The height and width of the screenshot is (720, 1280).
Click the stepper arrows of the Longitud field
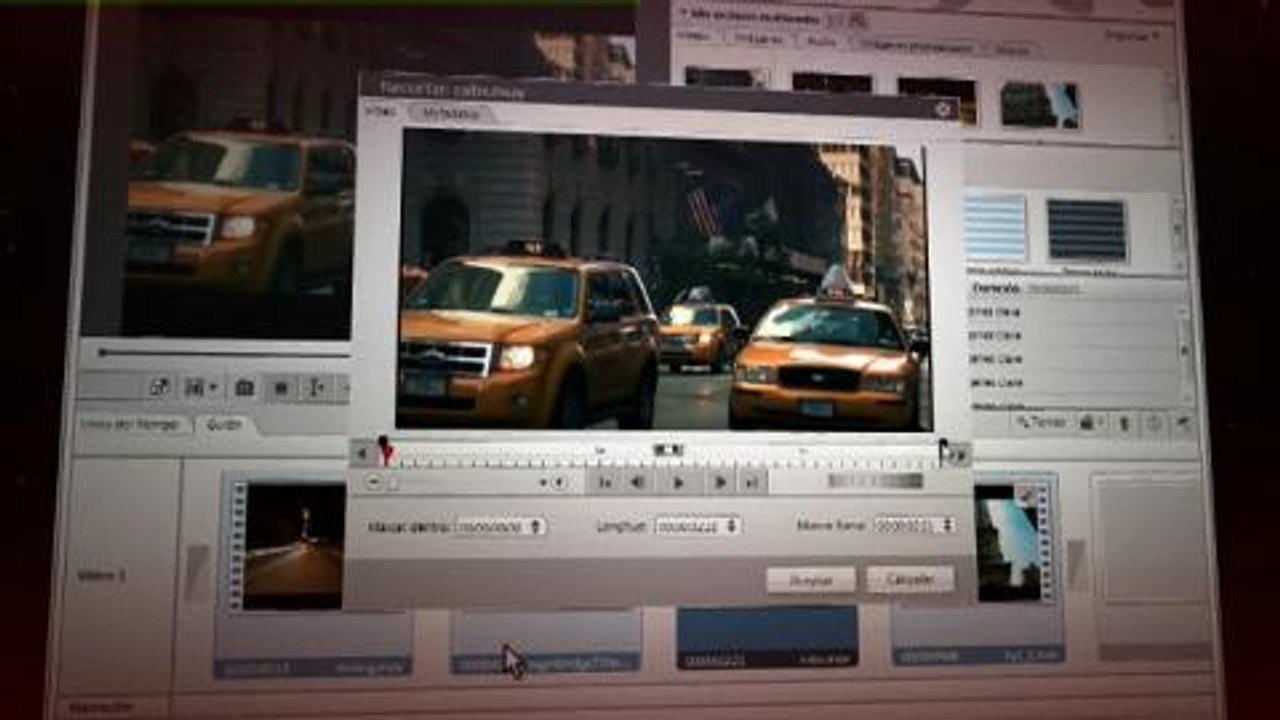[x=733, y=526]
